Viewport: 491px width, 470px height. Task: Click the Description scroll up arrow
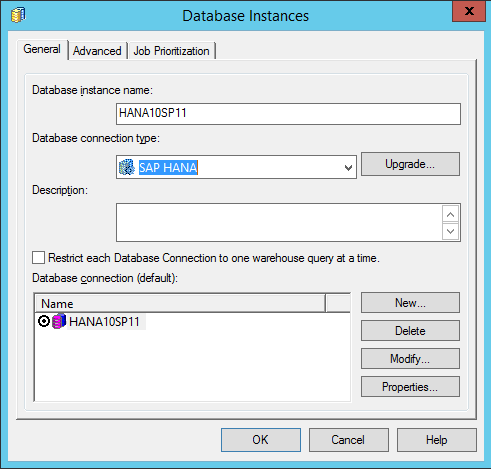point(450,214)
